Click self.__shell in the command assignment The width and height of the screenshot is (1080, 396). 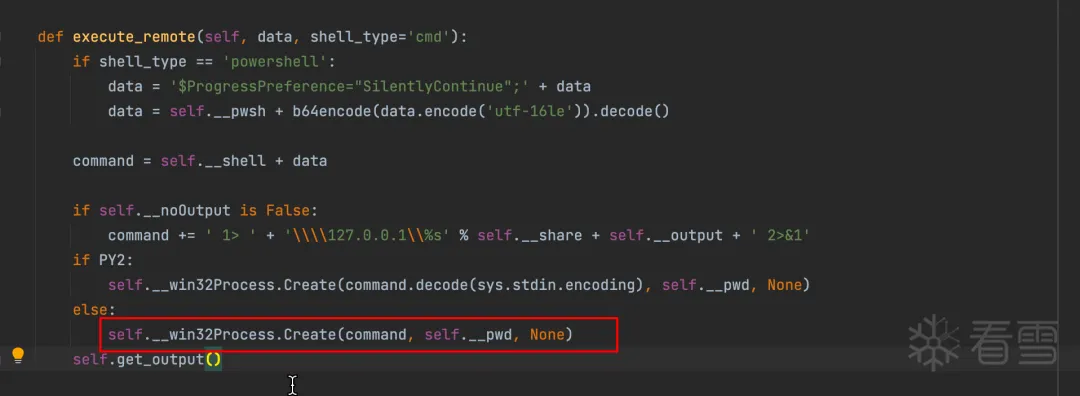(213, 161)
